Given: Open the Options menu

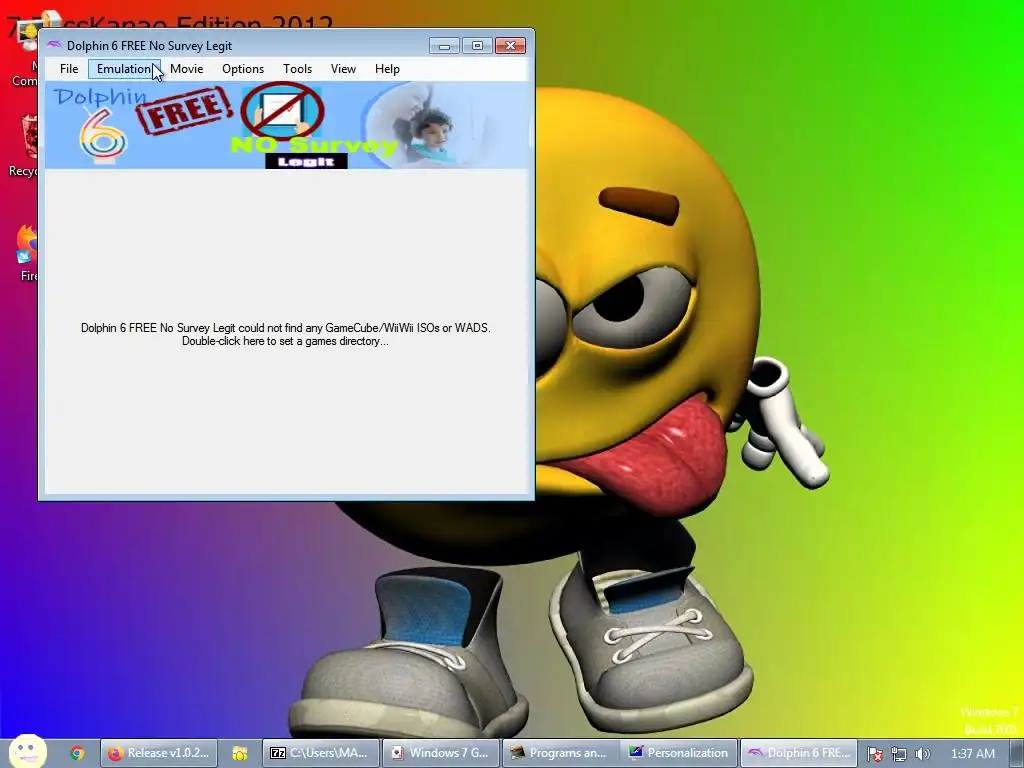Looking at the screenshot, I should coord(243,69).
